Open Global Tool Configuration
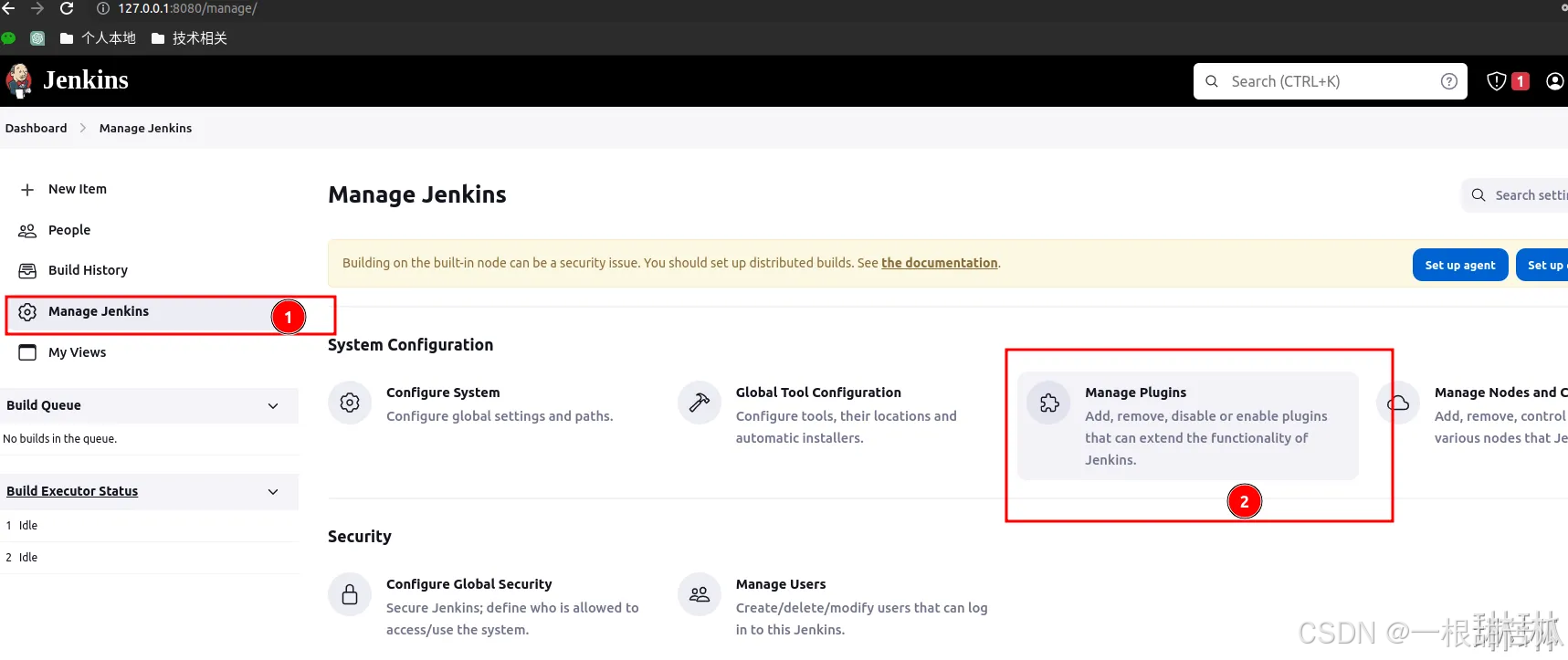The width and height of the screenshot is (1568, 660). pos(818,393)
